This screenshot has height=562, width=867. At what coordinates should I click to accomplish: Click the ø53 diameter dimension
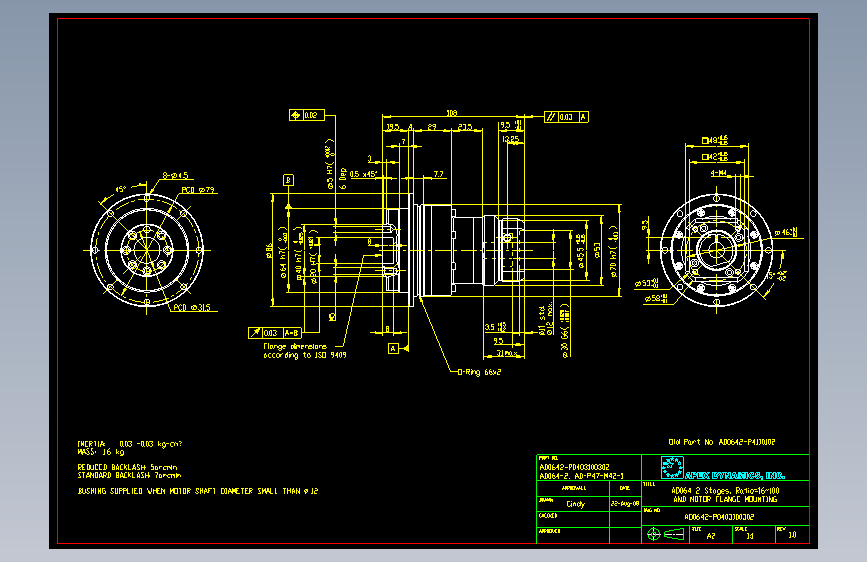coord(597,250)
